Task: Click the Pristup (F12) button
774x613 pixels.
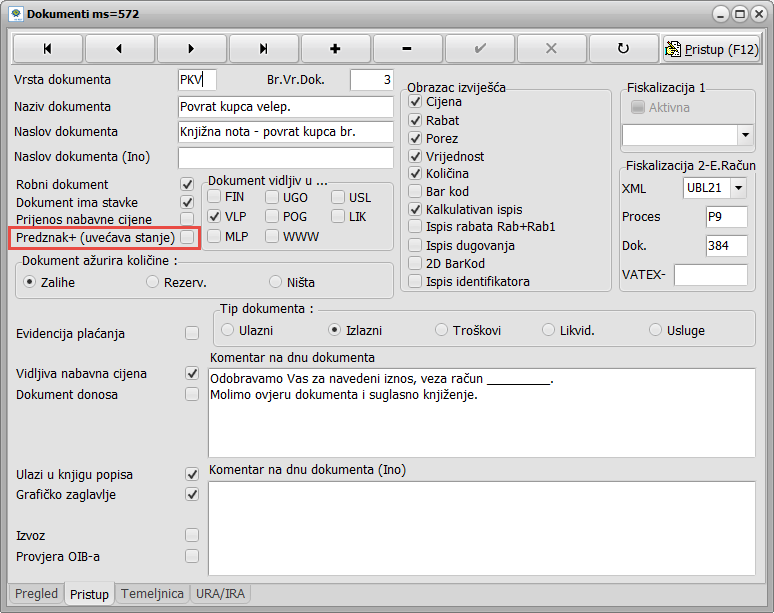Action: [x=711, y=48]
